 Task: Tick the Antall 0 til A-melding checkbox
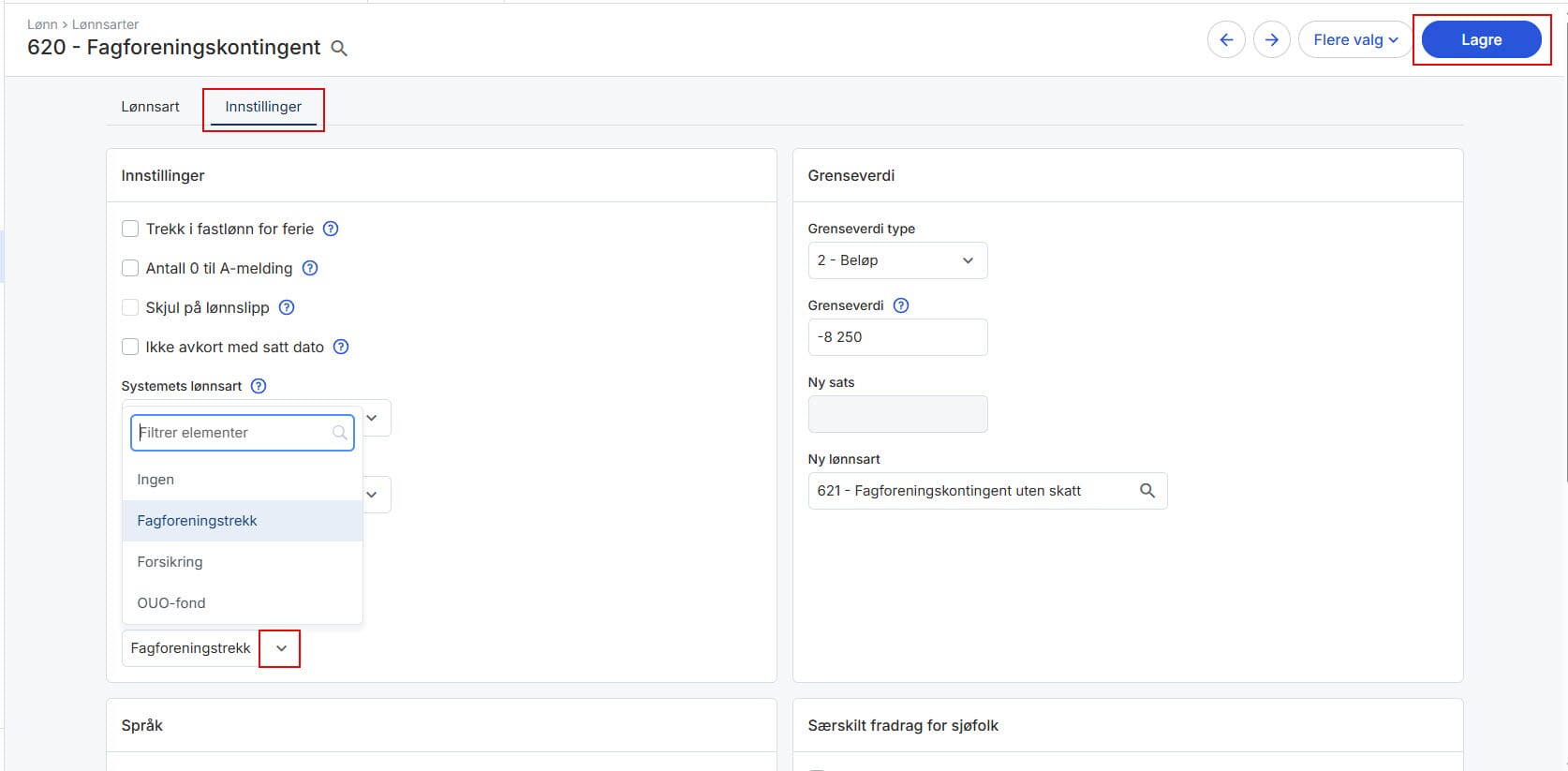pyautogui.click(x=130, y=268)
